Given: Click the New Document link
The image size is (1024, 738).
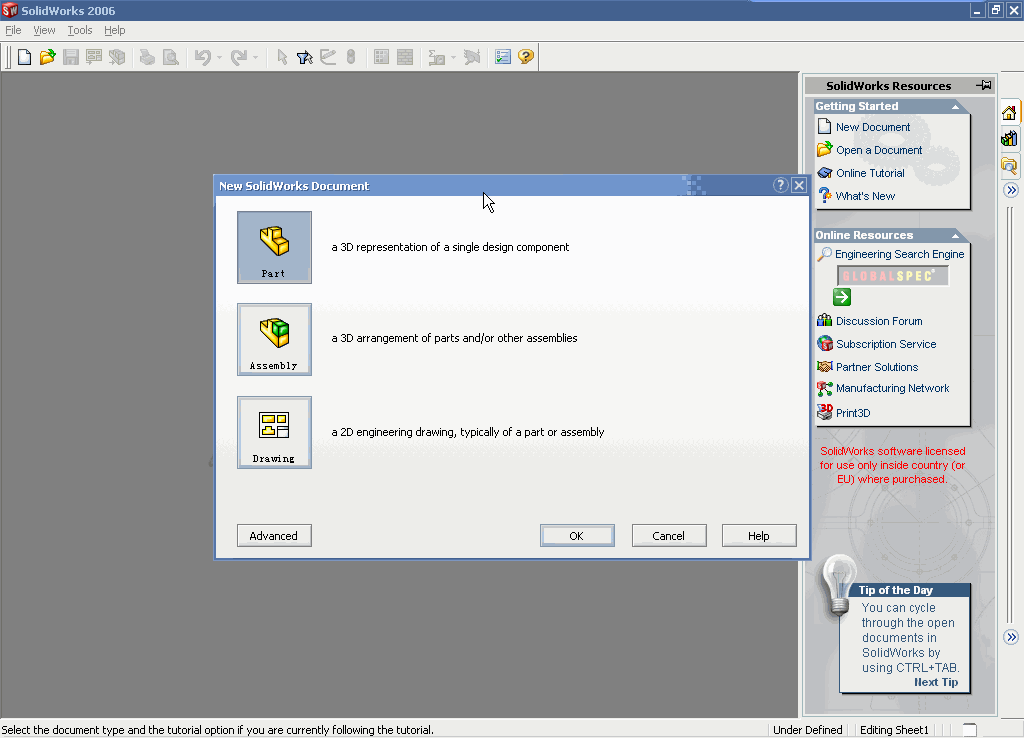Looking at the screenshot, I should pos(872,127).
